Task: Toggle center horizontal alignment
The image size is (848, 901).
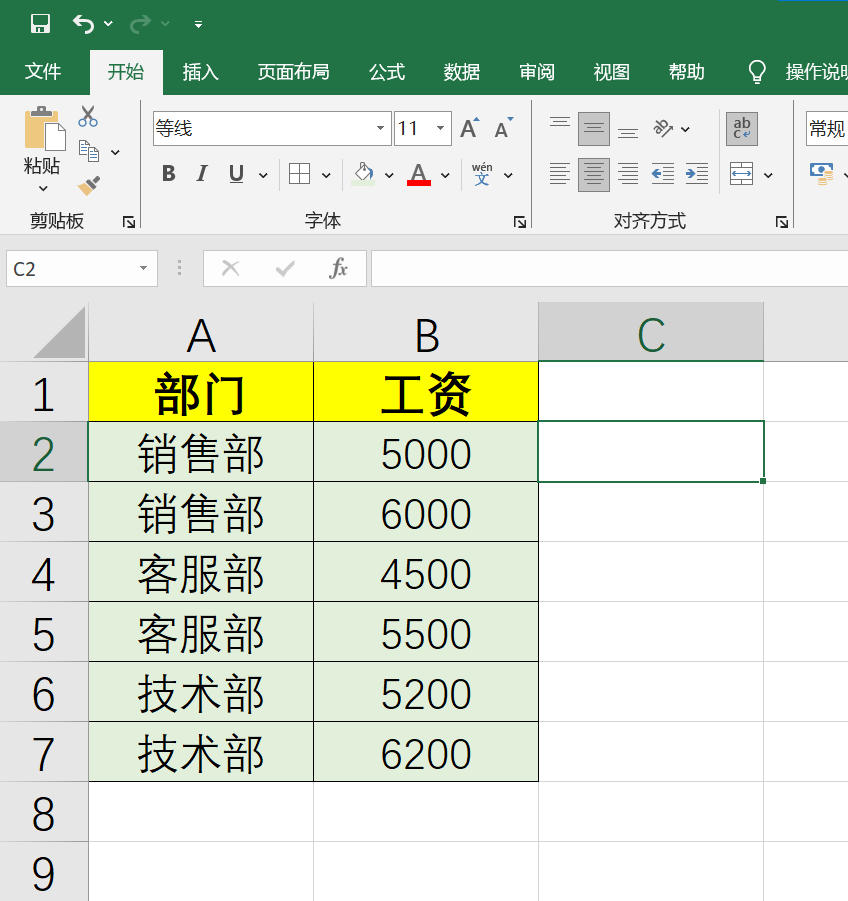Action: click(593, 174)
